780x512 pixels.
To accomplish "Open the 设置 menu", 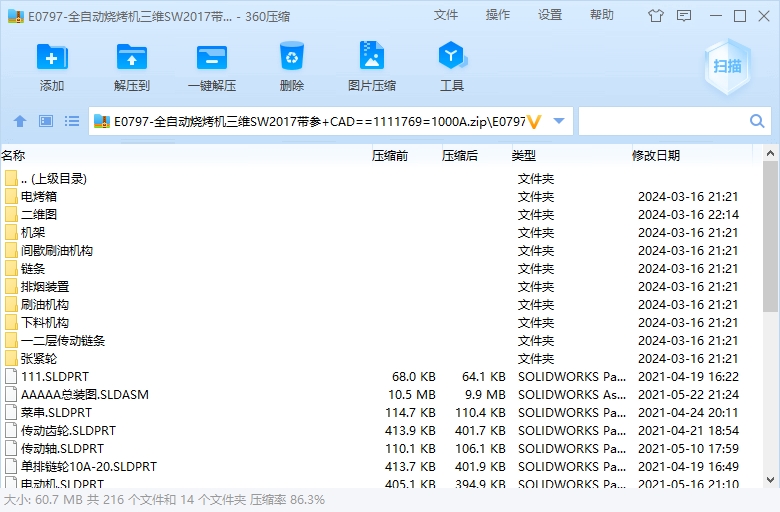I will (550, 15).
